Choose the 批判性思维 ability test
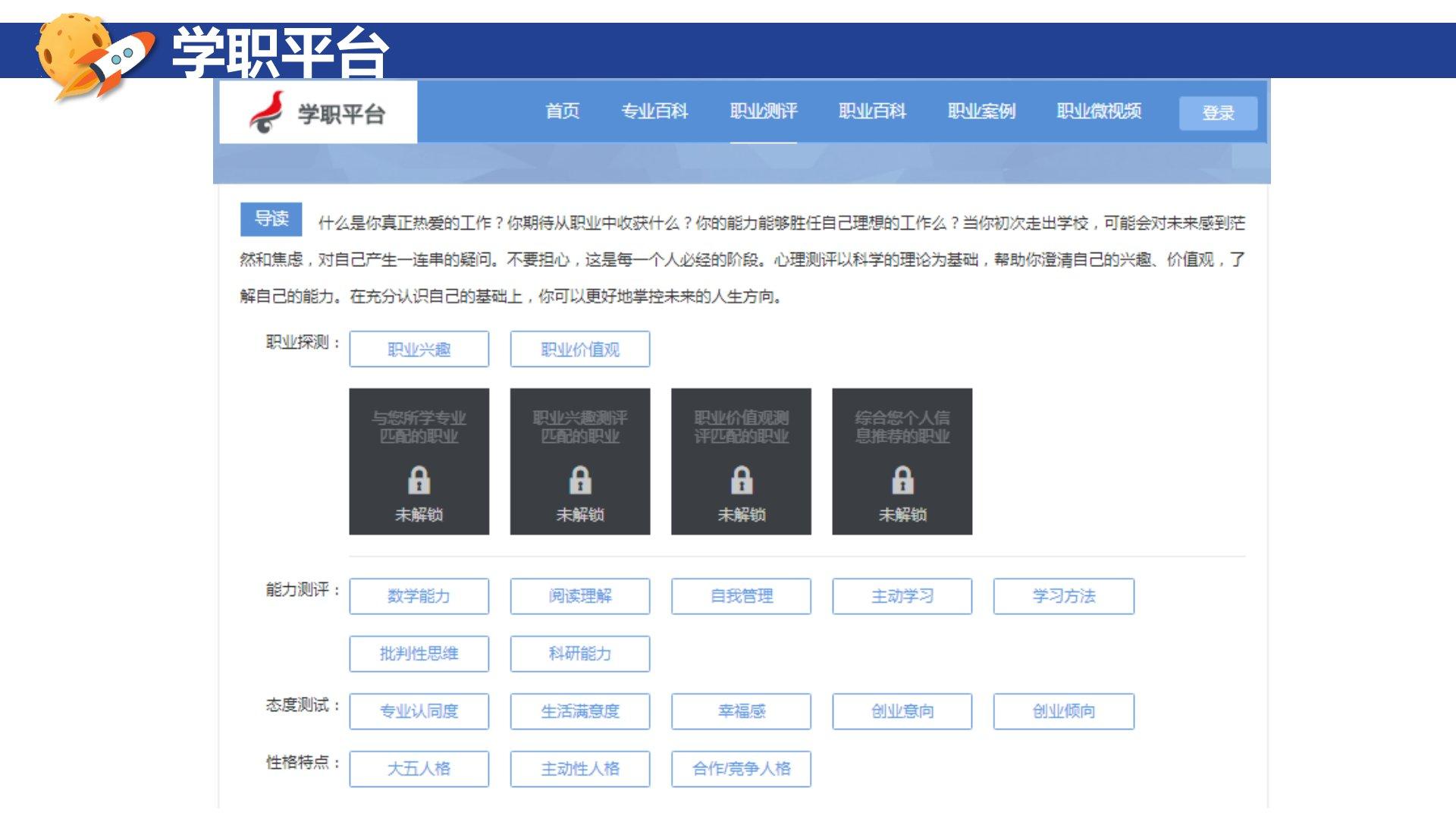The height and width of the screenshot is (819, 1456). coord(419,654)
